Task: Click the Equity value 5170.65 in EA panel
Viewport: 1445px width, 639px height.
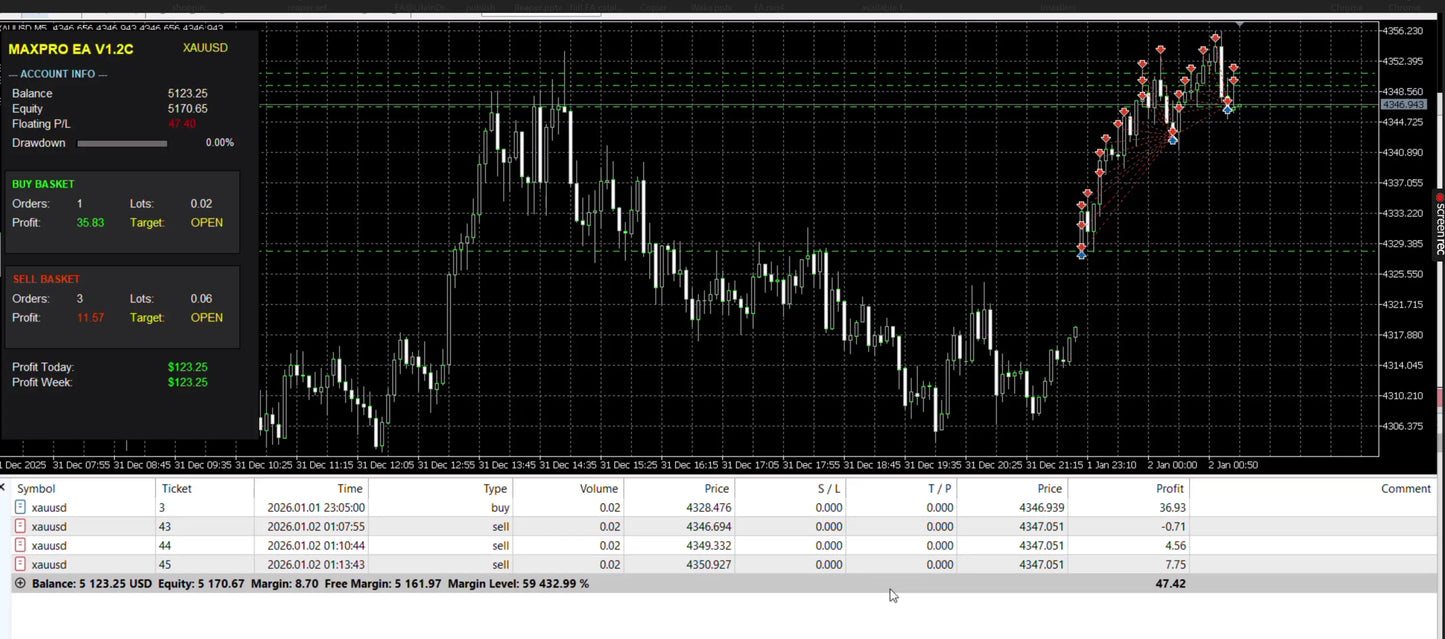Action: point(188,109)
